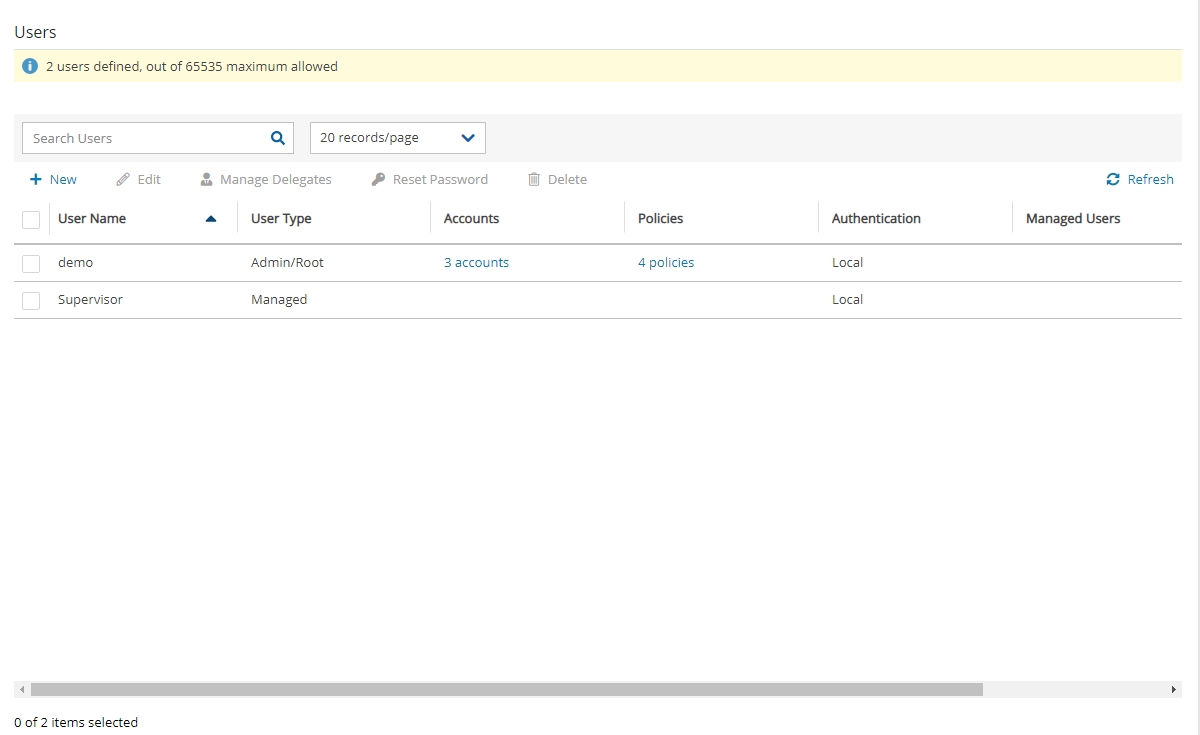Toggle User Name sort arrow
This screenshot has width=1200, height=735.
[210, 219]
